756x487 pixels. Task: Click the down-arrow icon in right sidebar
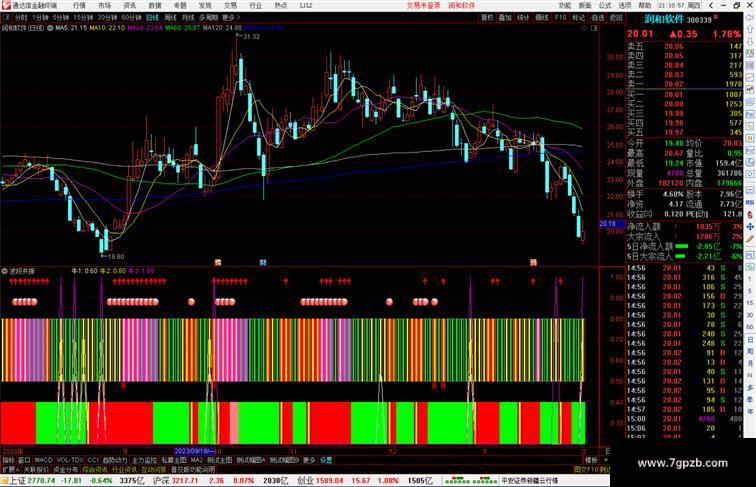pyautogui.click(x=750, y=41)
